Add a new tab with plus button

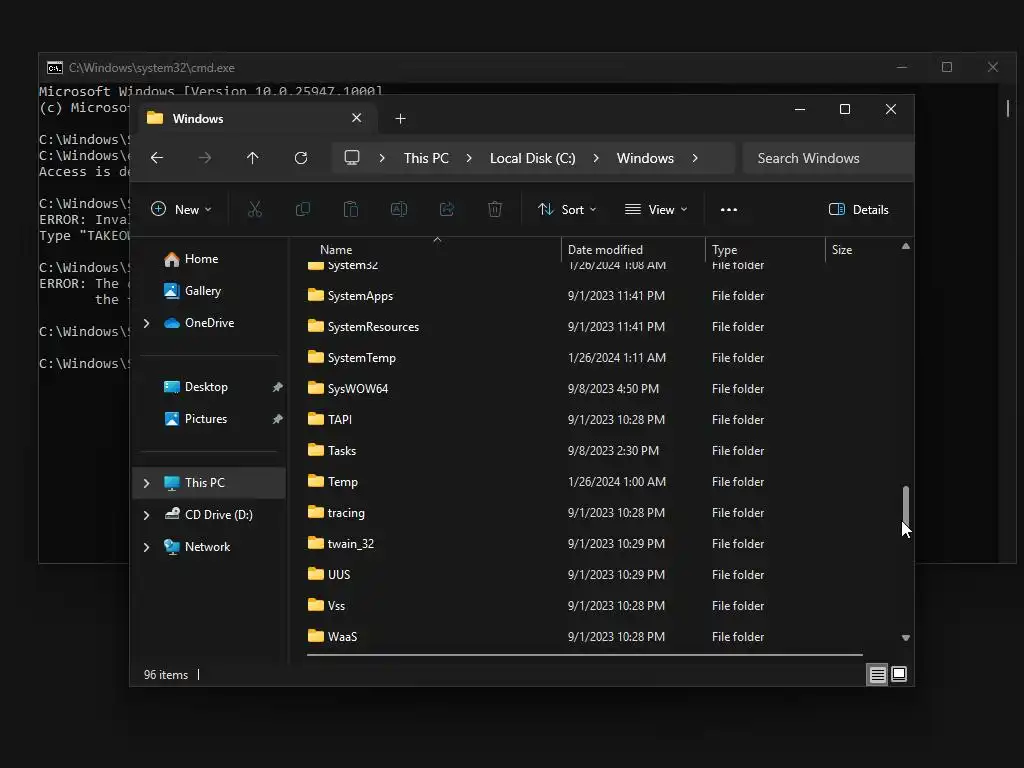click(400, 119)
